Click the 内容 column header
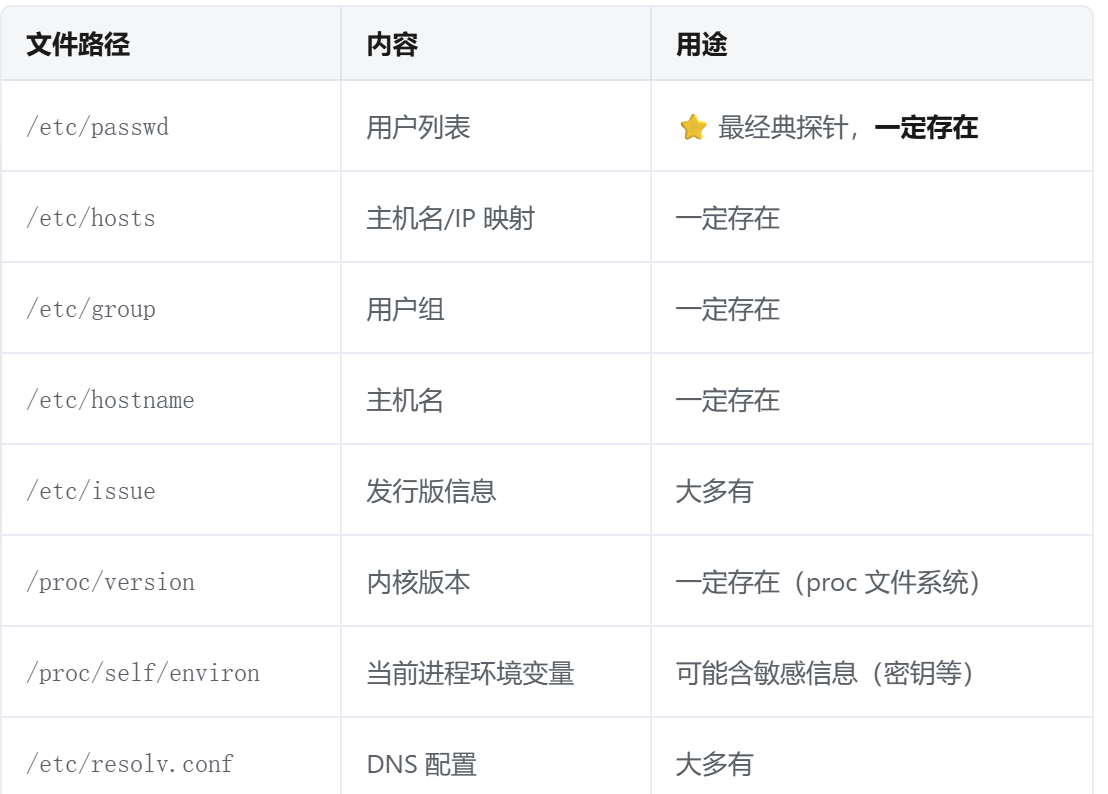1108x794 pixels. pyautogui.click(x=392, y=45)
